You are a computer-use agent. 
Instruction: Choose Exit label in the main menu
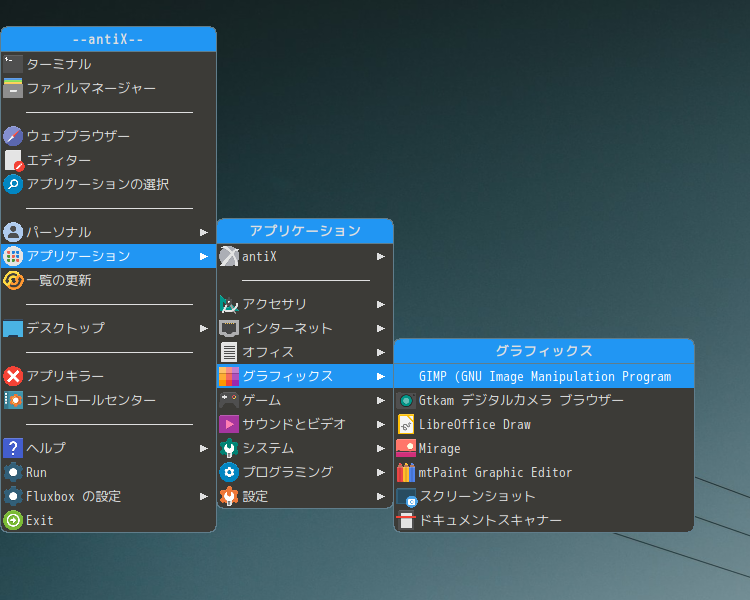coord(40,520)
